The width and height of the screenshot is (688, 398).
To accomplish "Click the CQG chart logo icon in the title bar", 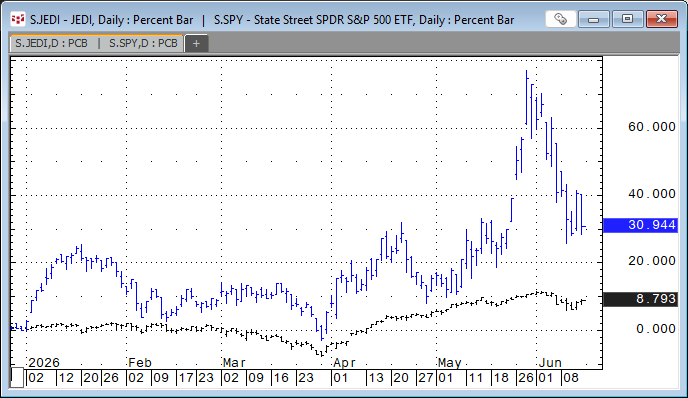I will click(18, 19).
